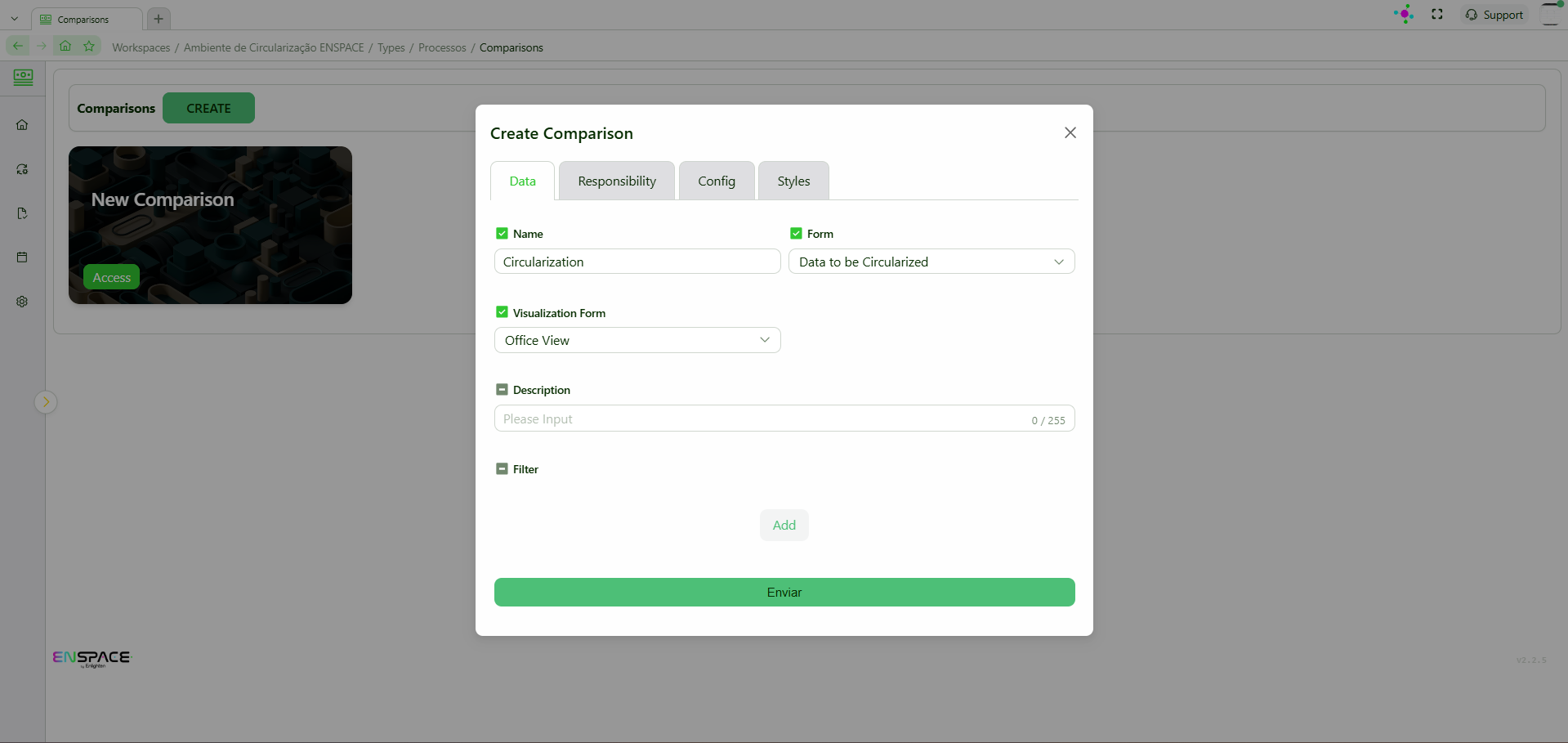Click the Support button
This screenshot has width=1568, height=743.
pos(1494,15)
